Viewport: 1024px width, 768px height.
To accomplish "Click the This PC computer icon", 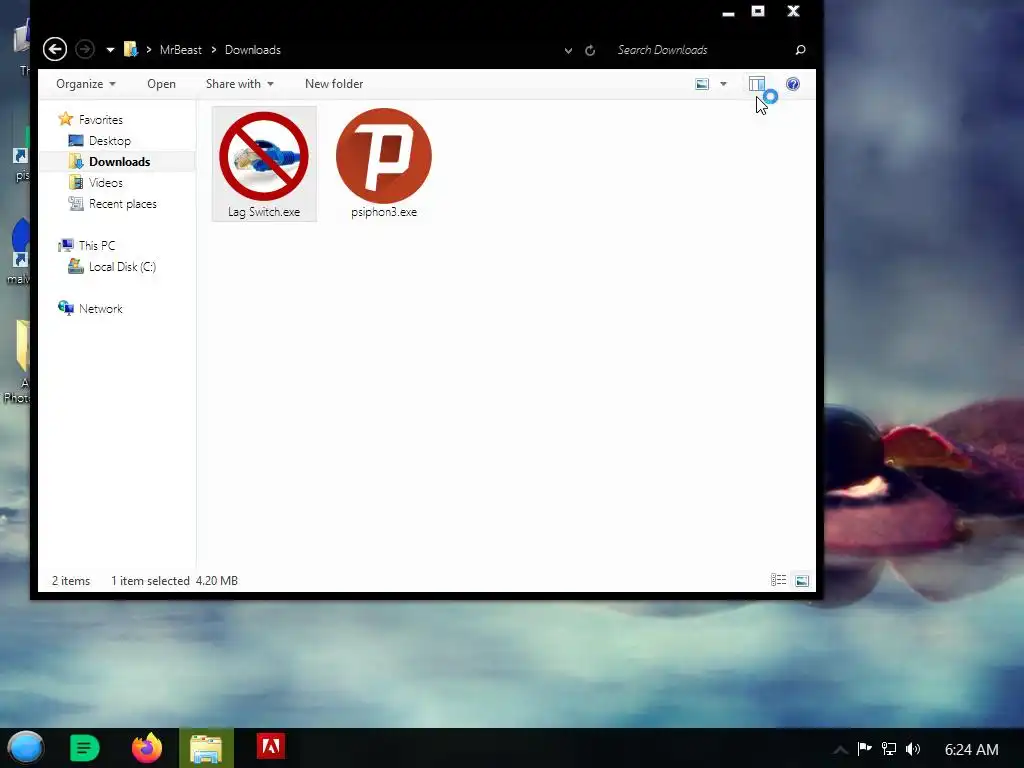I will pyautogui.click(x=66, y=246).
